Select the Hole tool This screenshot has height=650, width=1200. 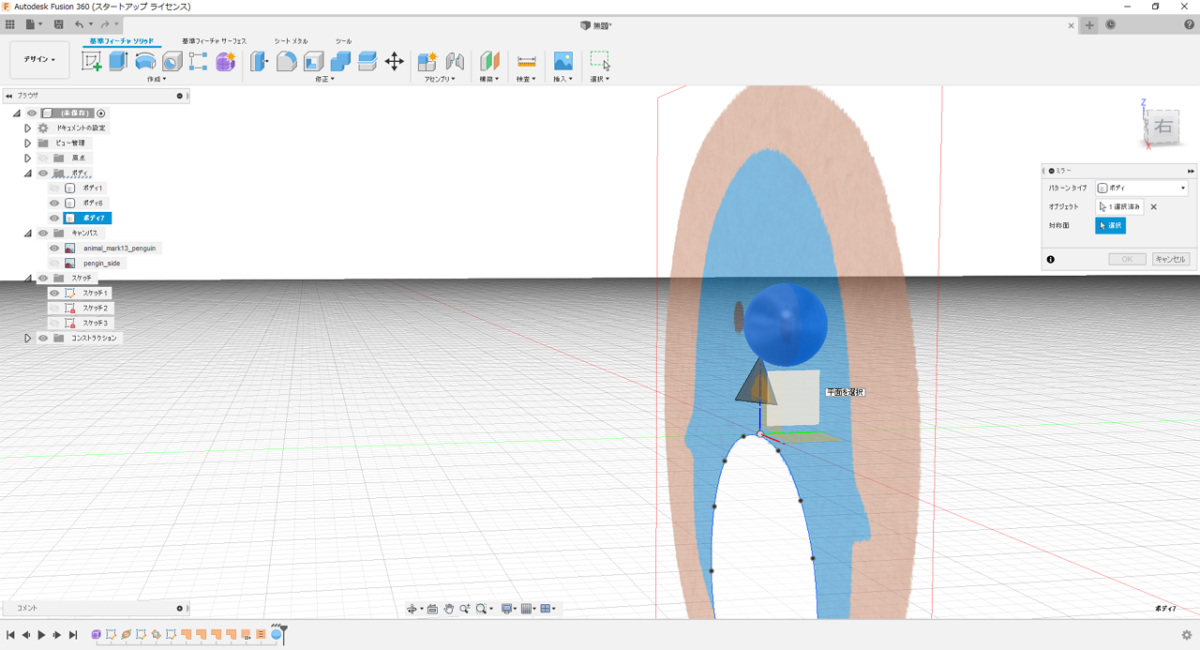coord(172,61)
